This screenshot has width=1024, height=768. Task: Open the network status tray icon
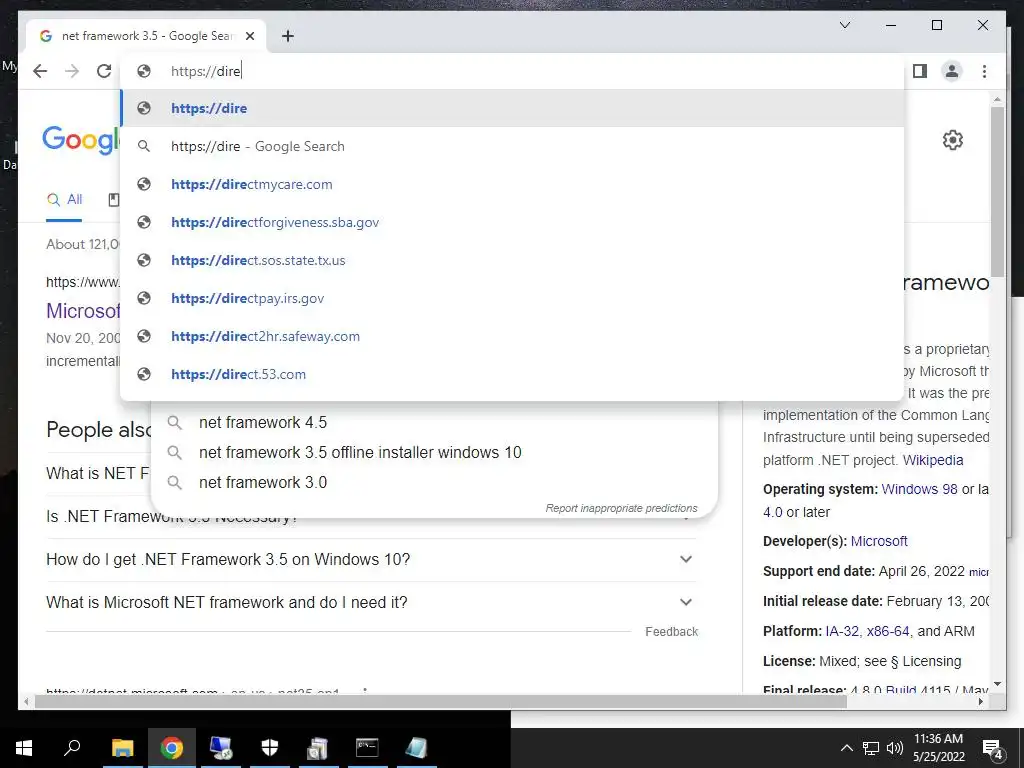click(x=871, y=748)
